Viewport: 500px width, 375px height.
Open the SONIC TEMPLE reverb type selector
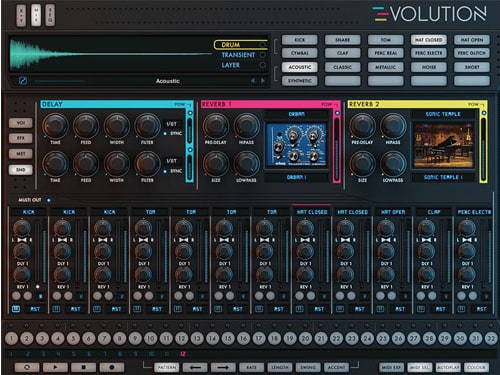click(x=443, y=114)
